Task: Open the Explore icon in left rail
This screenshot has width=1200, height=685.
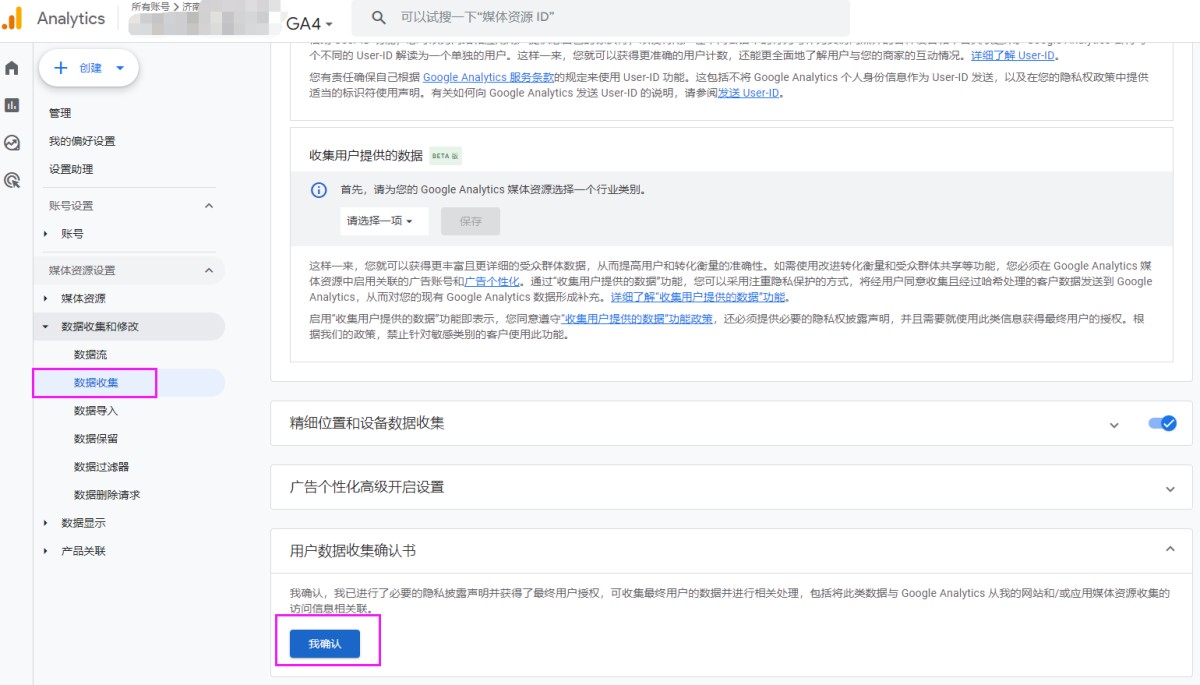Action: click(12, 143)
